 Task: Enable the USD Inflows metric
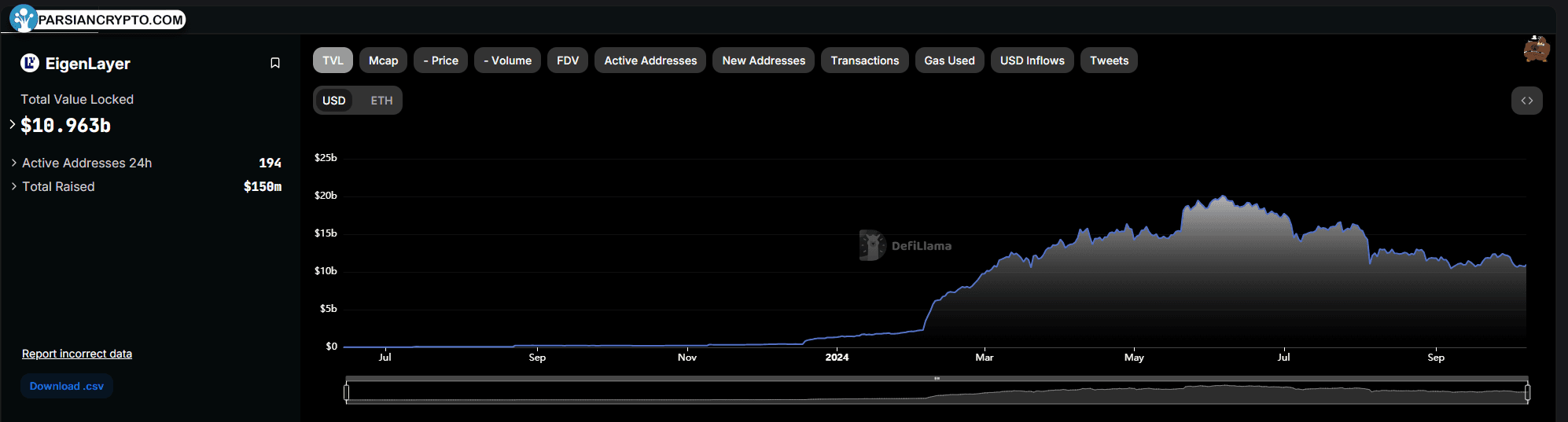pyautogui.click(x=1032, y=61)
